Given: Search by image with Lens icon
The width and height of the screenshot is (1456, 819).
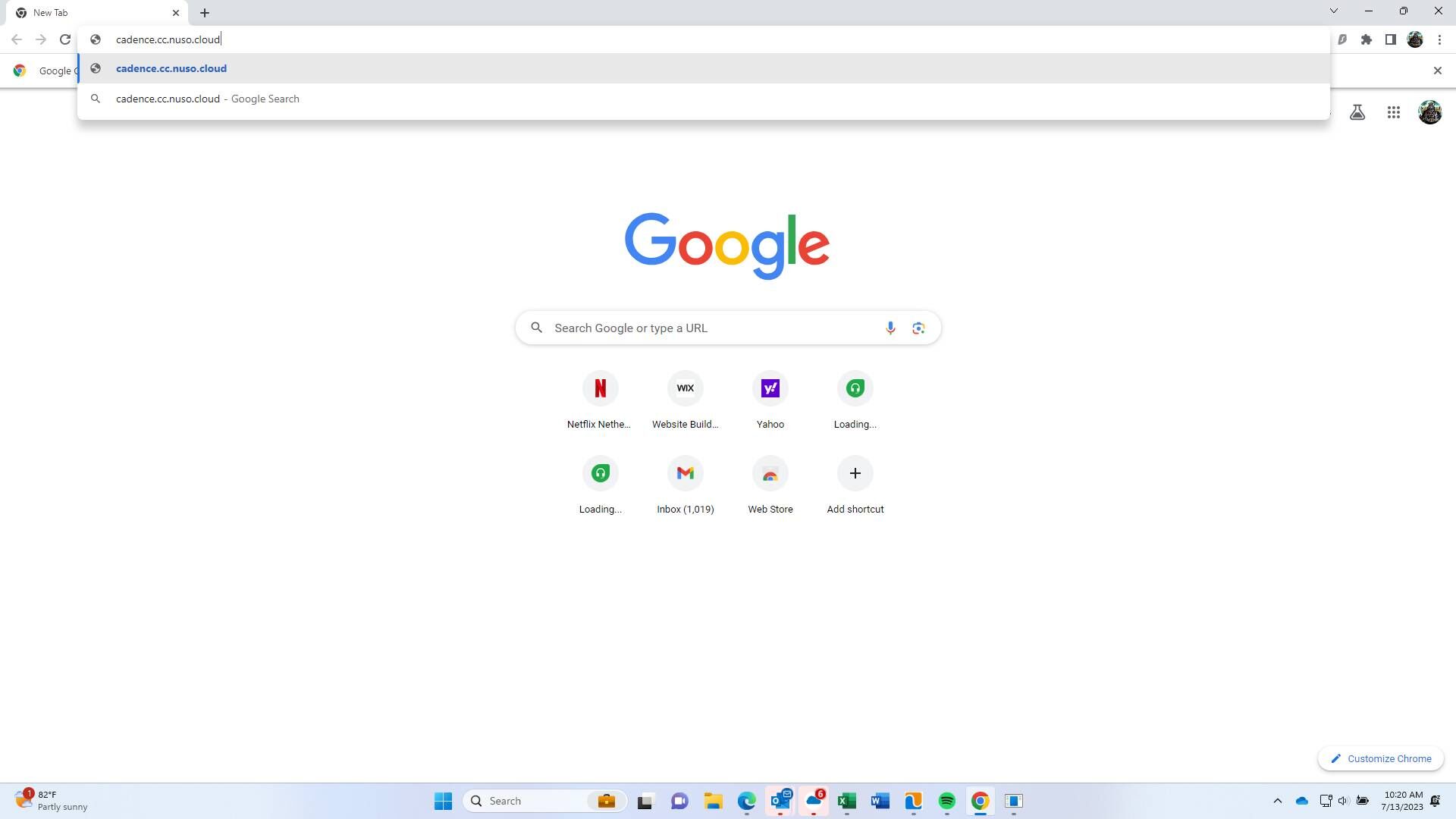Looking at the screenshot, I should pos(918,328).
